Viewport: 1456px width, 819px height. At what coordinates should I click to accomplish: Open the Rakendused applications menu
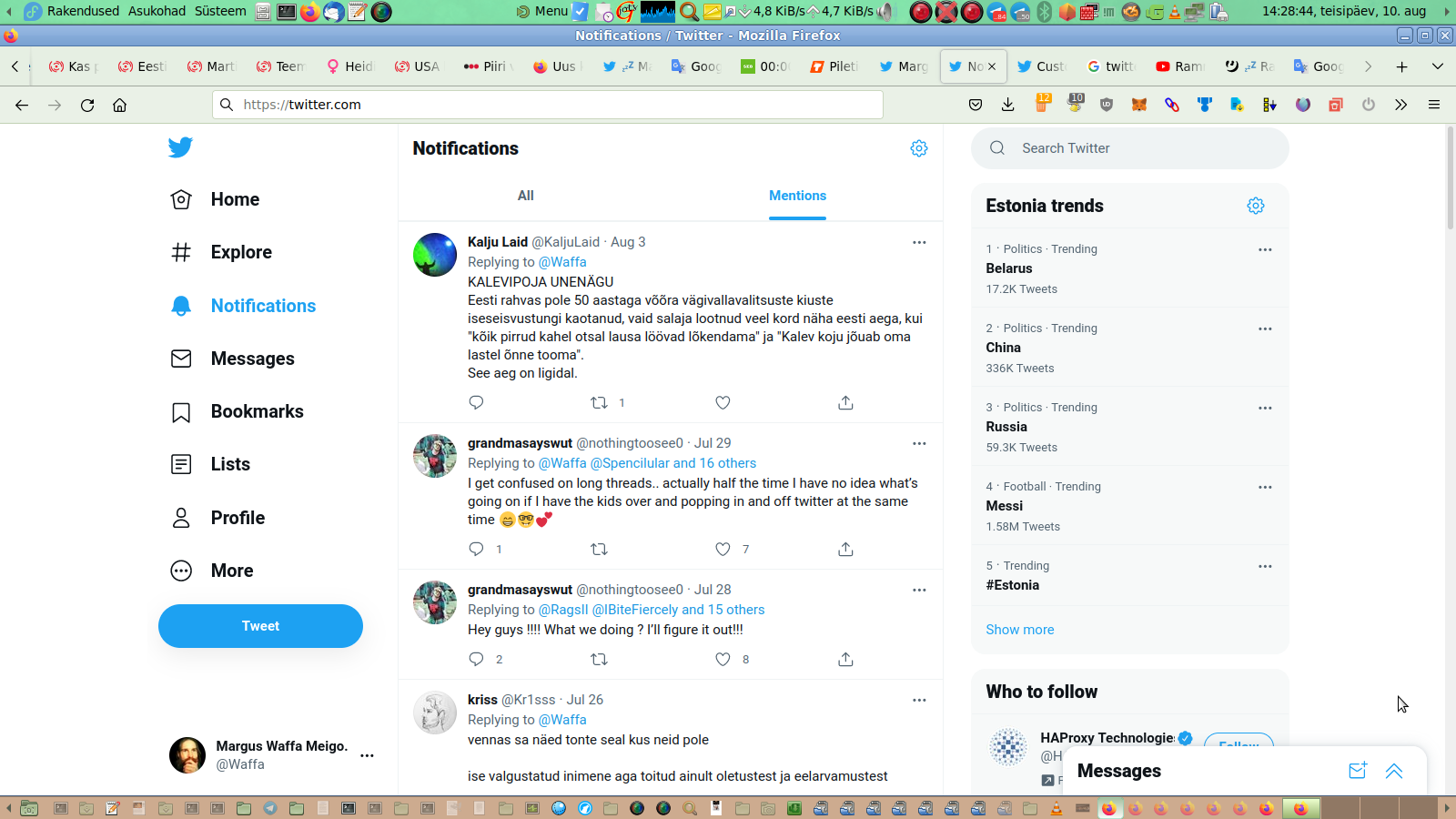83,11
